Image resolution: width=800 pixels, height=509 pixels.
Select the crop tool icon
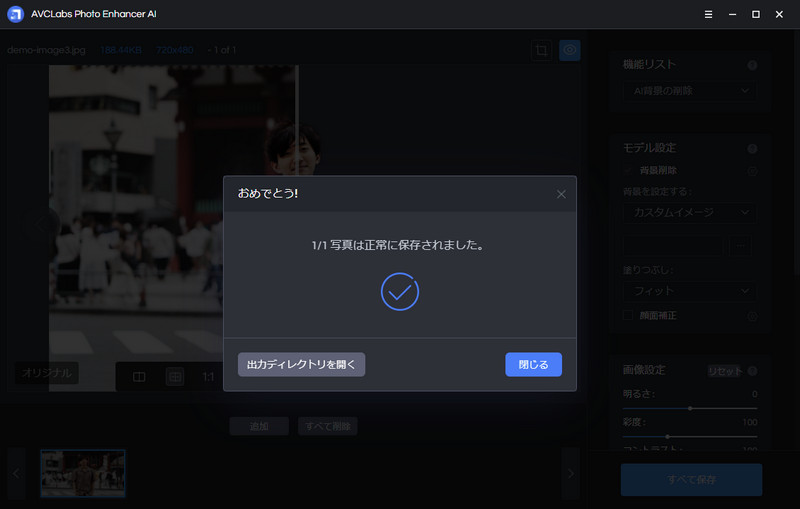[541, 50]
